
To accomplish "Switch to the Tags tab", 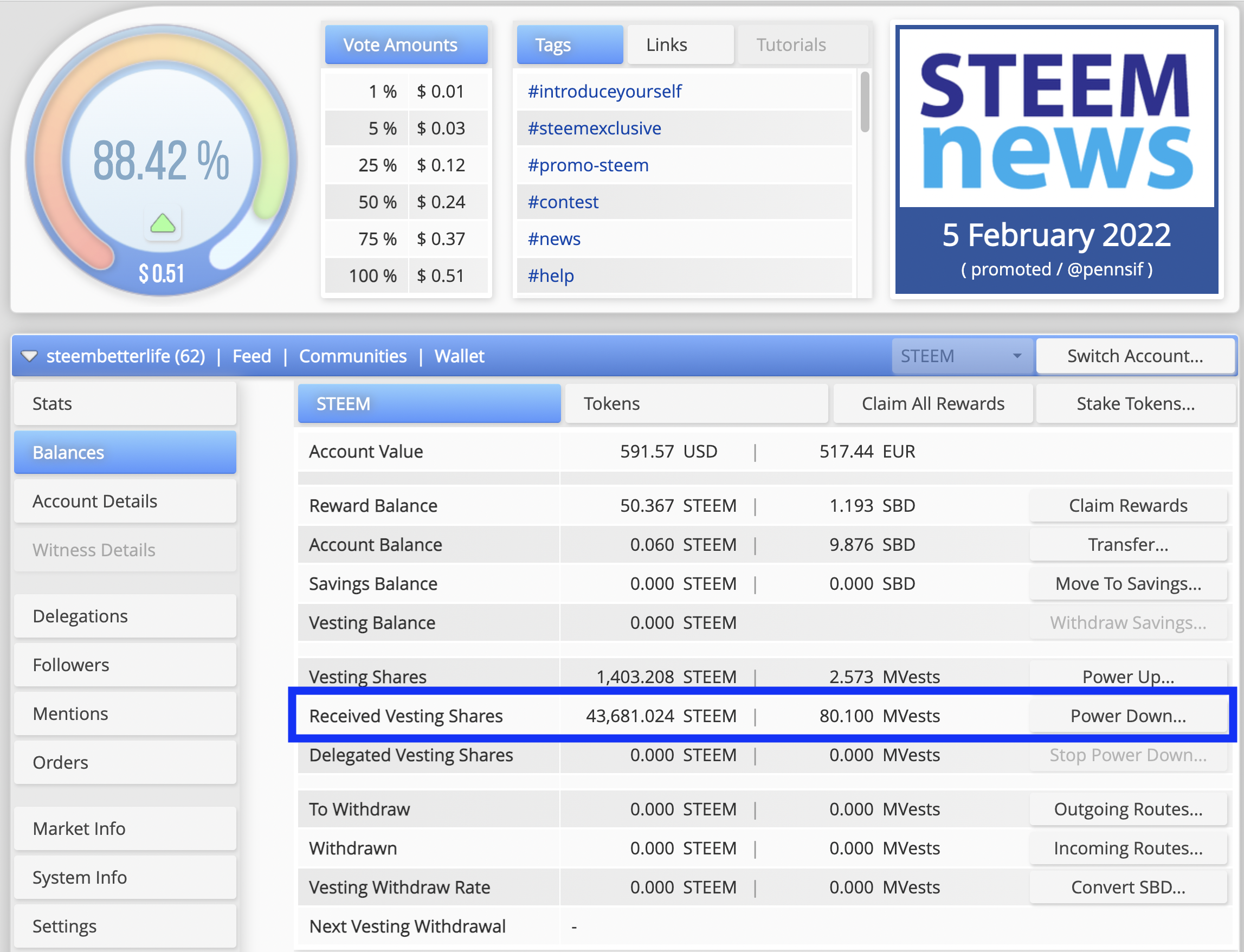I will click(x=570, y=45).
